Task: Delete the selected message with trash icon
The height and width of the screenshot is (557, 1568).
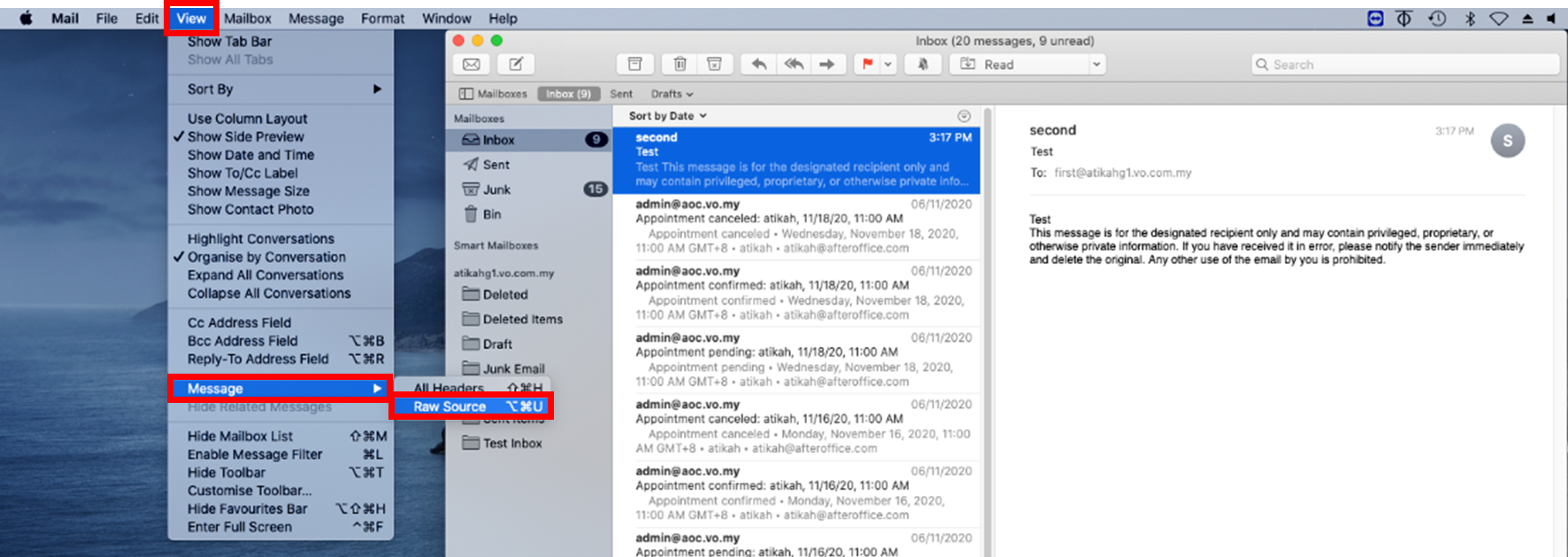Action: pos(680,65)
